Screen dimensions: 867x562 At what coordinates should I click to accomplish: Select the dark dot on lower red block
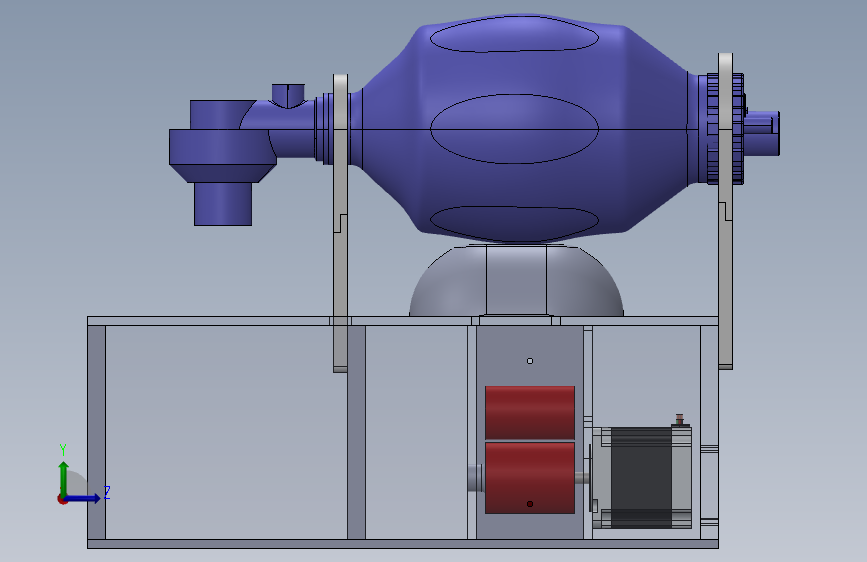(x=530, y=504)
